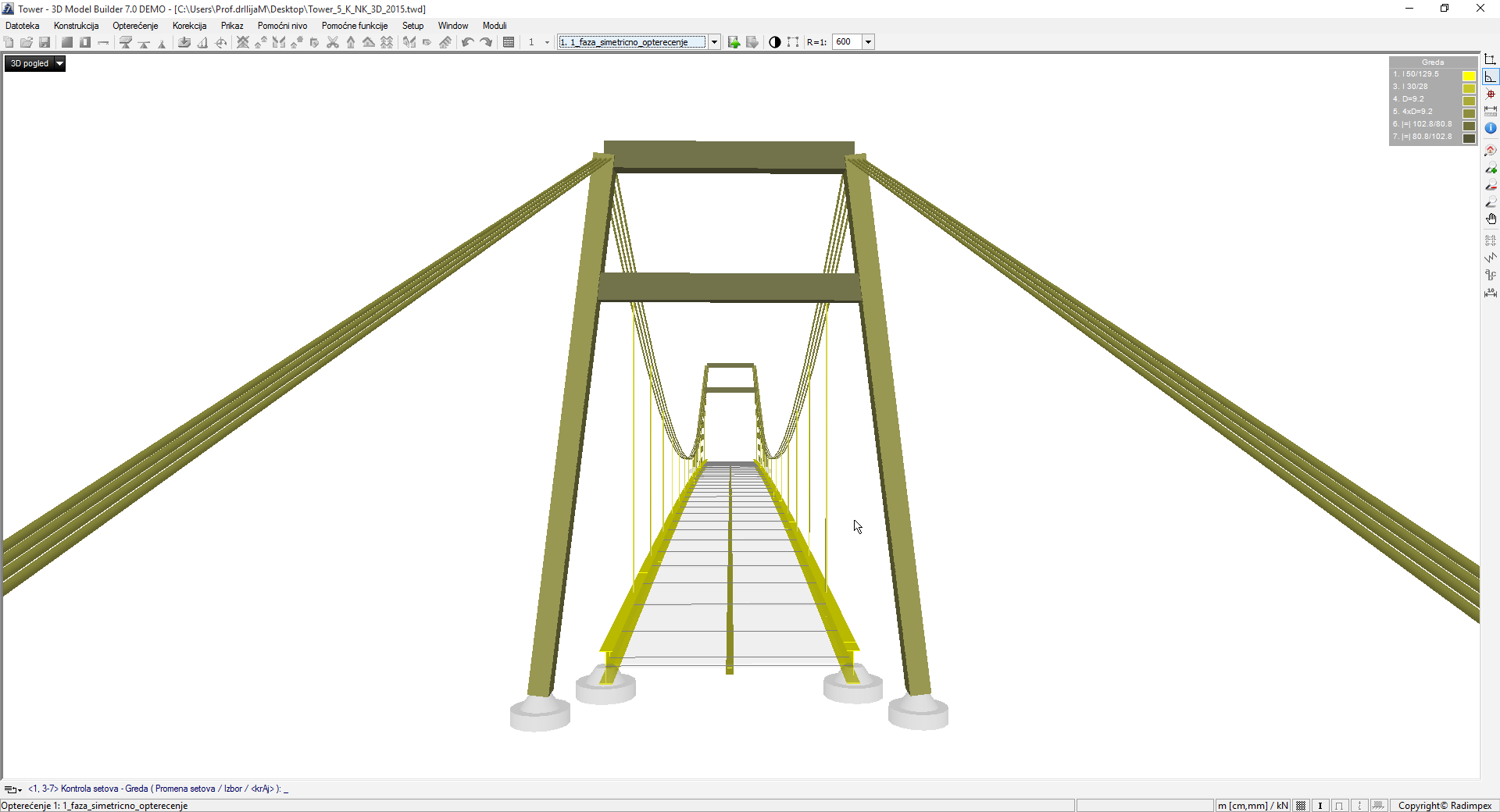
Task: Open the Konstrukcija menu
Action: click(76, 26)
